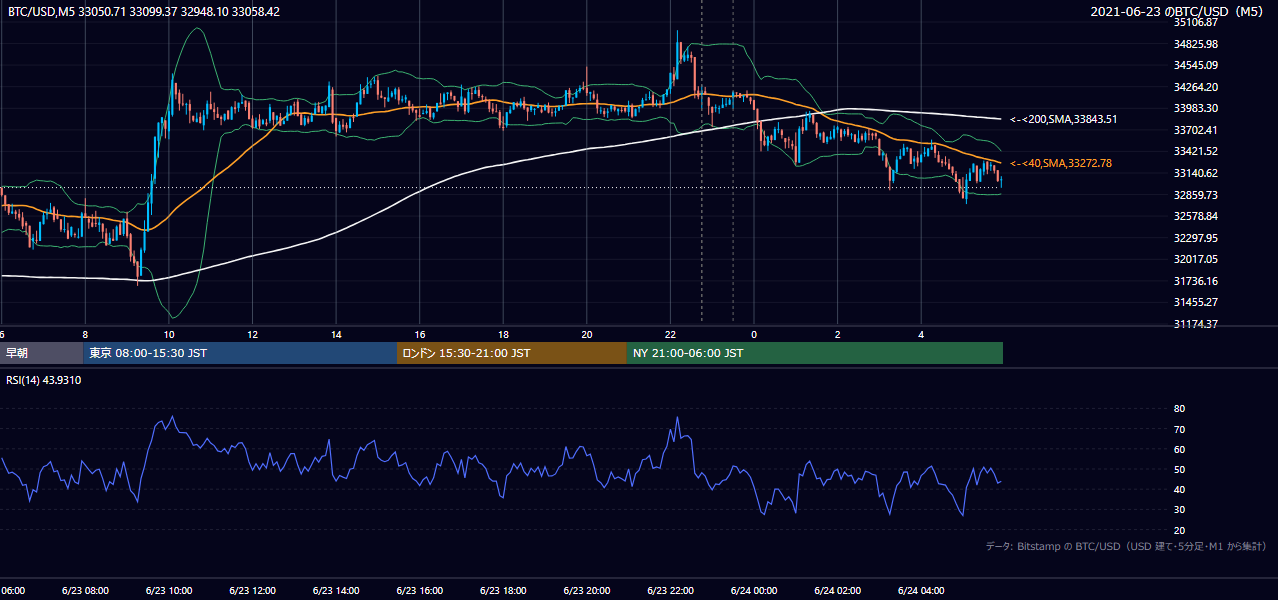Screen dimensions: 1278x600
Task: Click bottom time label 6/23 14:00
Action: click(336, 591)
